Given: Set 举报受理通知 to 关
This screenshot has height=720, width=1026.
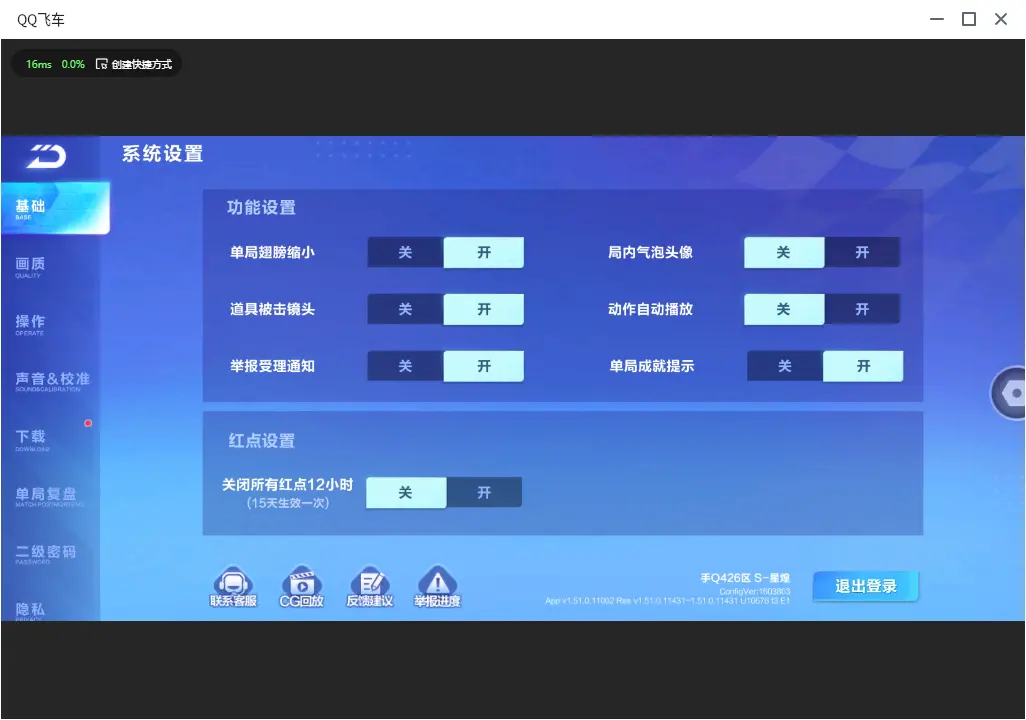Looking at the screenshot, I should pyautogui.click(x=405, y=367).
